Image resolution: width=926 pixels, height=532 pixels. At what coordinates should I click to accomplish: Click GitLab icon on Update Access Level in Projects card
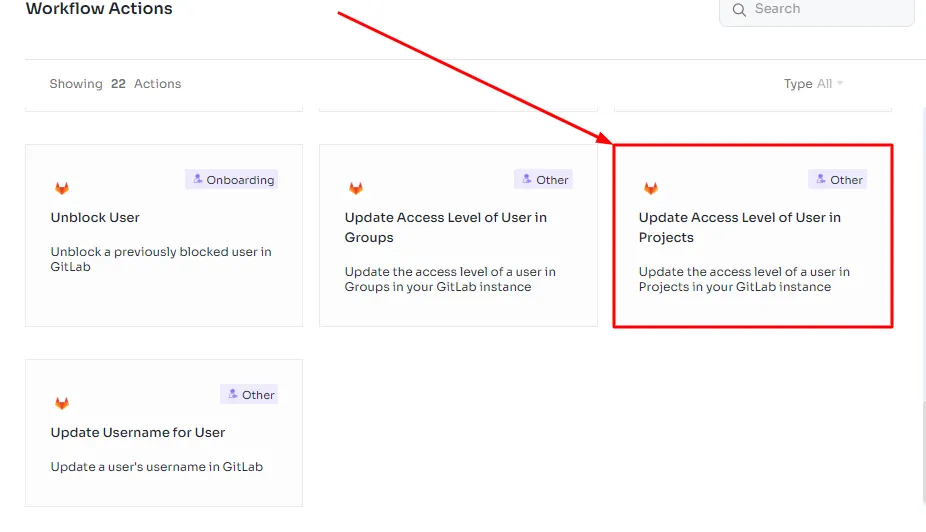650,188
